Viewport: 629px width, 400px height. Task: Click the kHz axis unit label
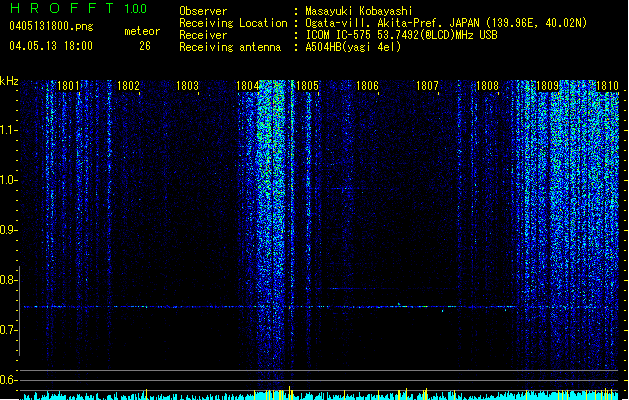9,81
